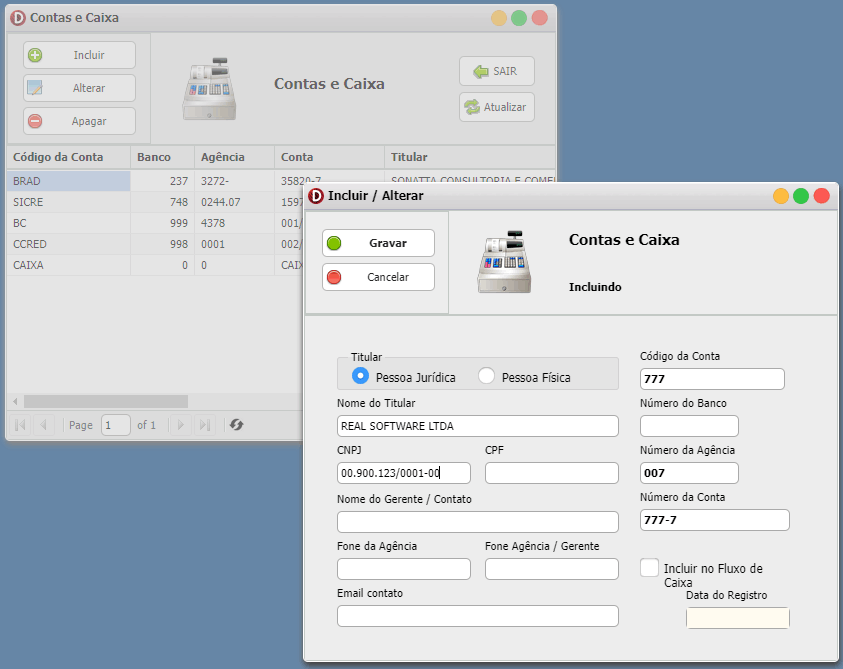The width and height of the screenshot is (843, 669).
Task: Click the red close button of Contas e Caixa
Action: pyautogui.click(x=540, y=18)
